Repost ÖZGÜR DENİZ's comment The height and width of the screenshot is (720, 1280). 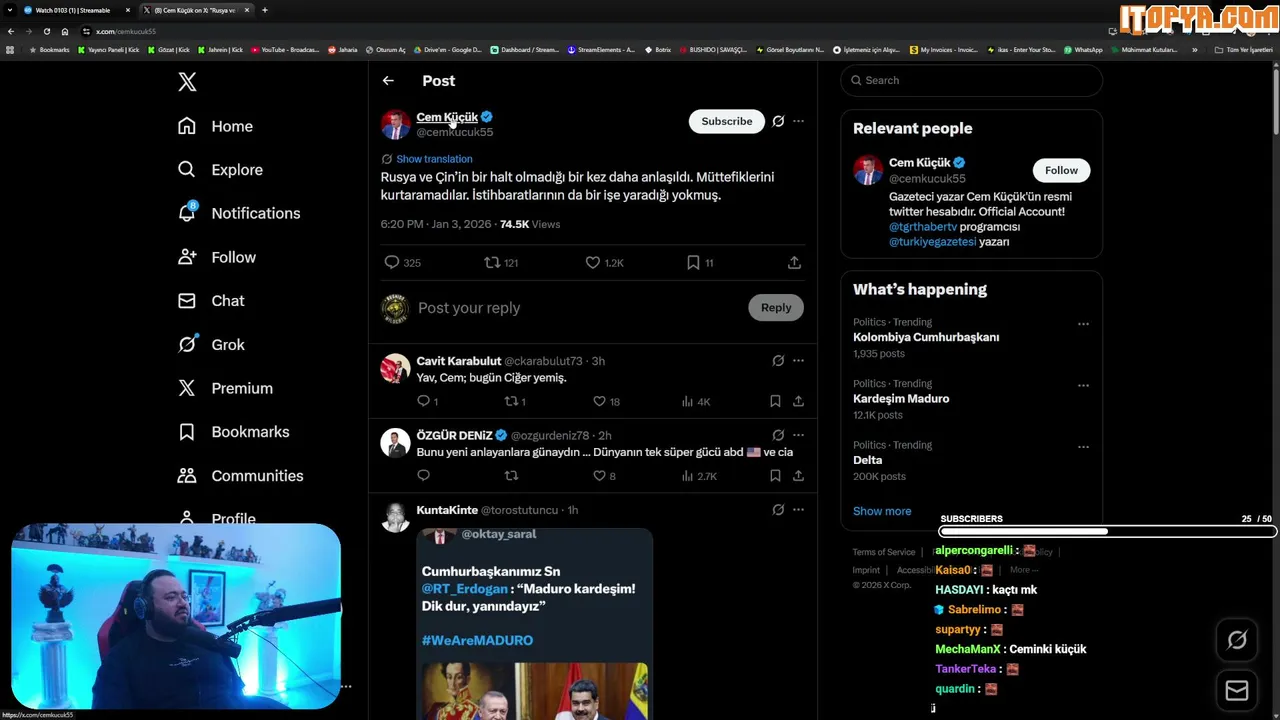511,476
